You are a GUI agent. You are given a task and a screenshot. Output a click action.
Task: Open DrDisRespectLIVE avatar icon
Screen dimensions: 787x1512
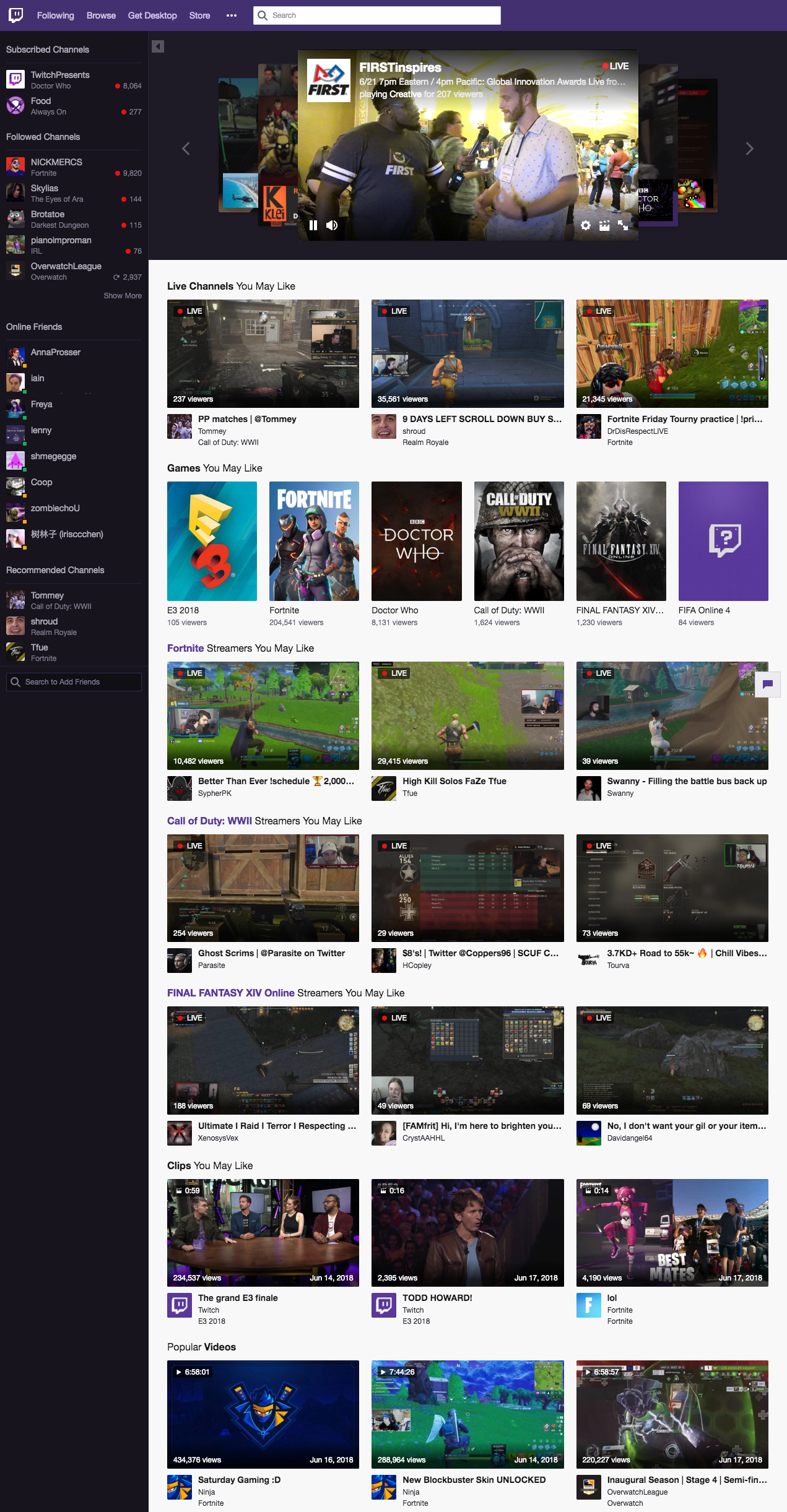point(589,426)
